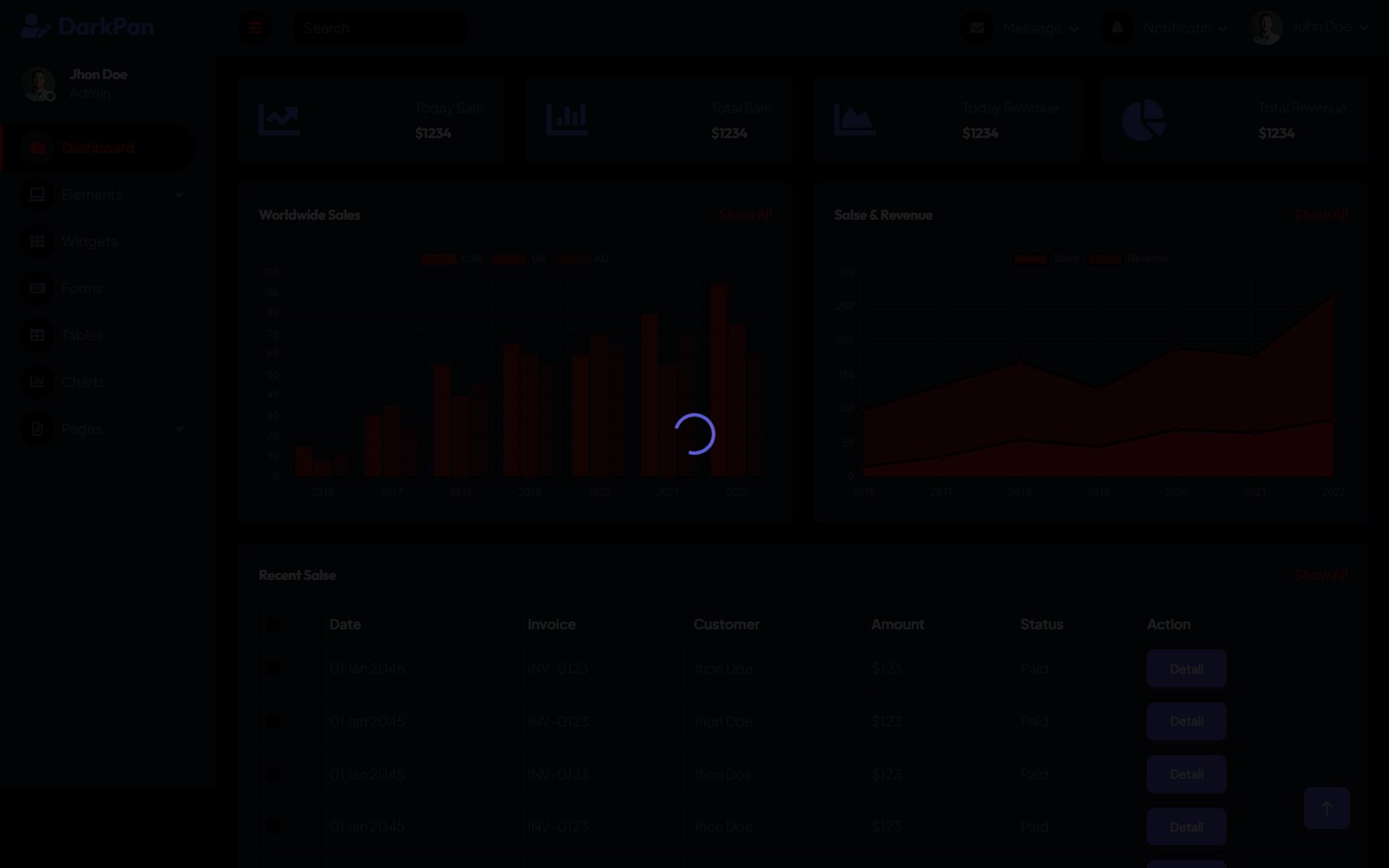
Task: Click the Today Revenue area chart icon
Action: [x=855, y=120]
